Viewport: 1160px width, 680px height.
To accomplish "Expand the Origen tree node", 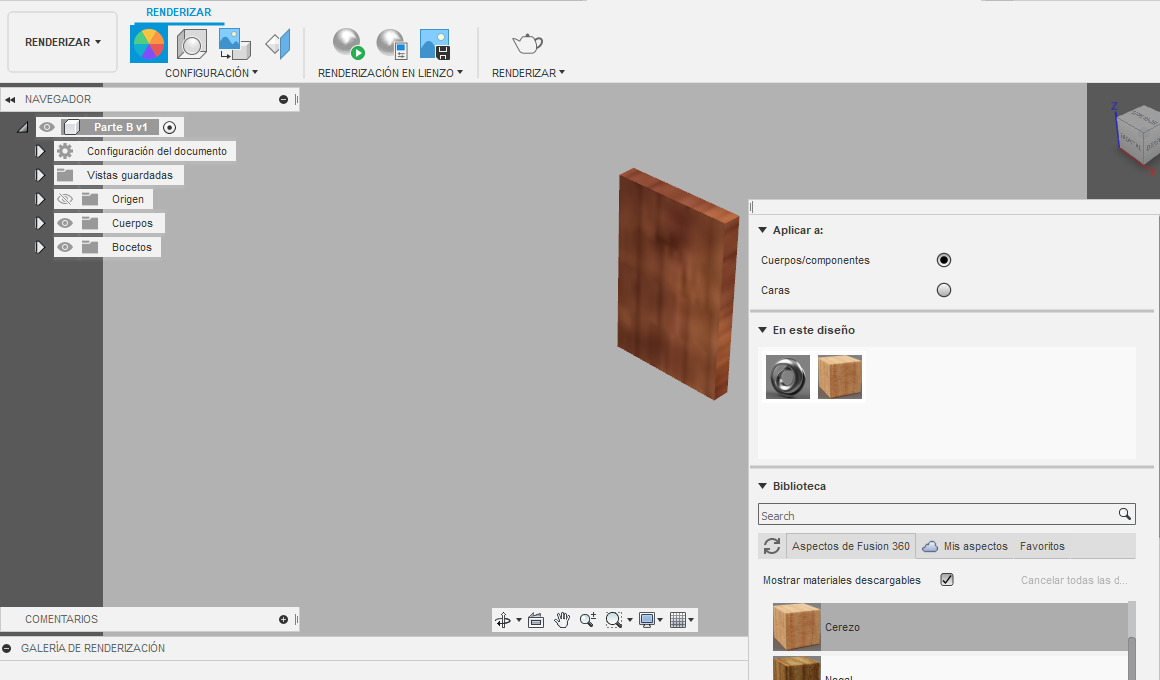I will (x=40, y=199).
